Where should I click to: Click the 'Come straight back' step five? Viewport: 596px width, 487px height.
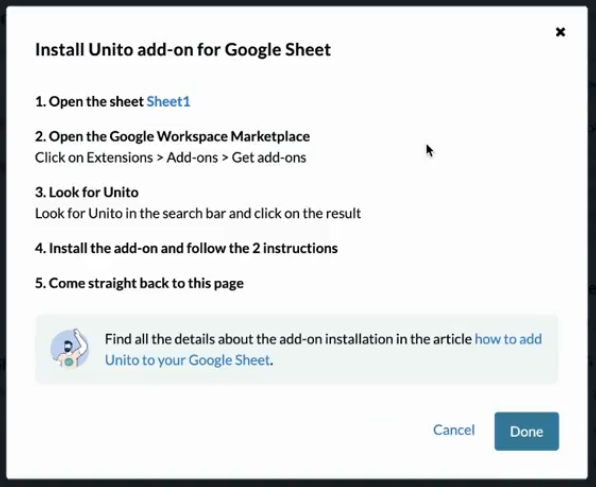pyautogui.click(x=139, y=283)
